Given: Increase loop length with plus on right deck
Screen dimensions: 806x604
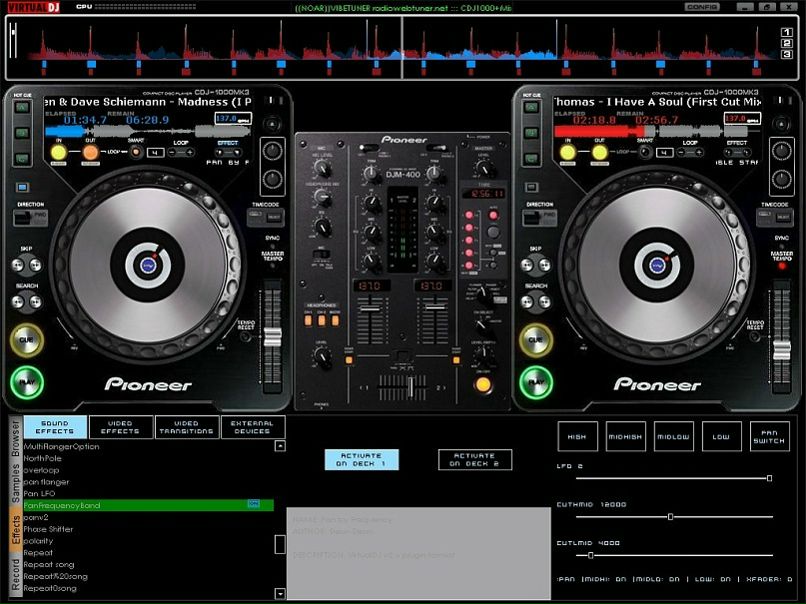Looking at the screenshot, I should click(x=699, y=153).
